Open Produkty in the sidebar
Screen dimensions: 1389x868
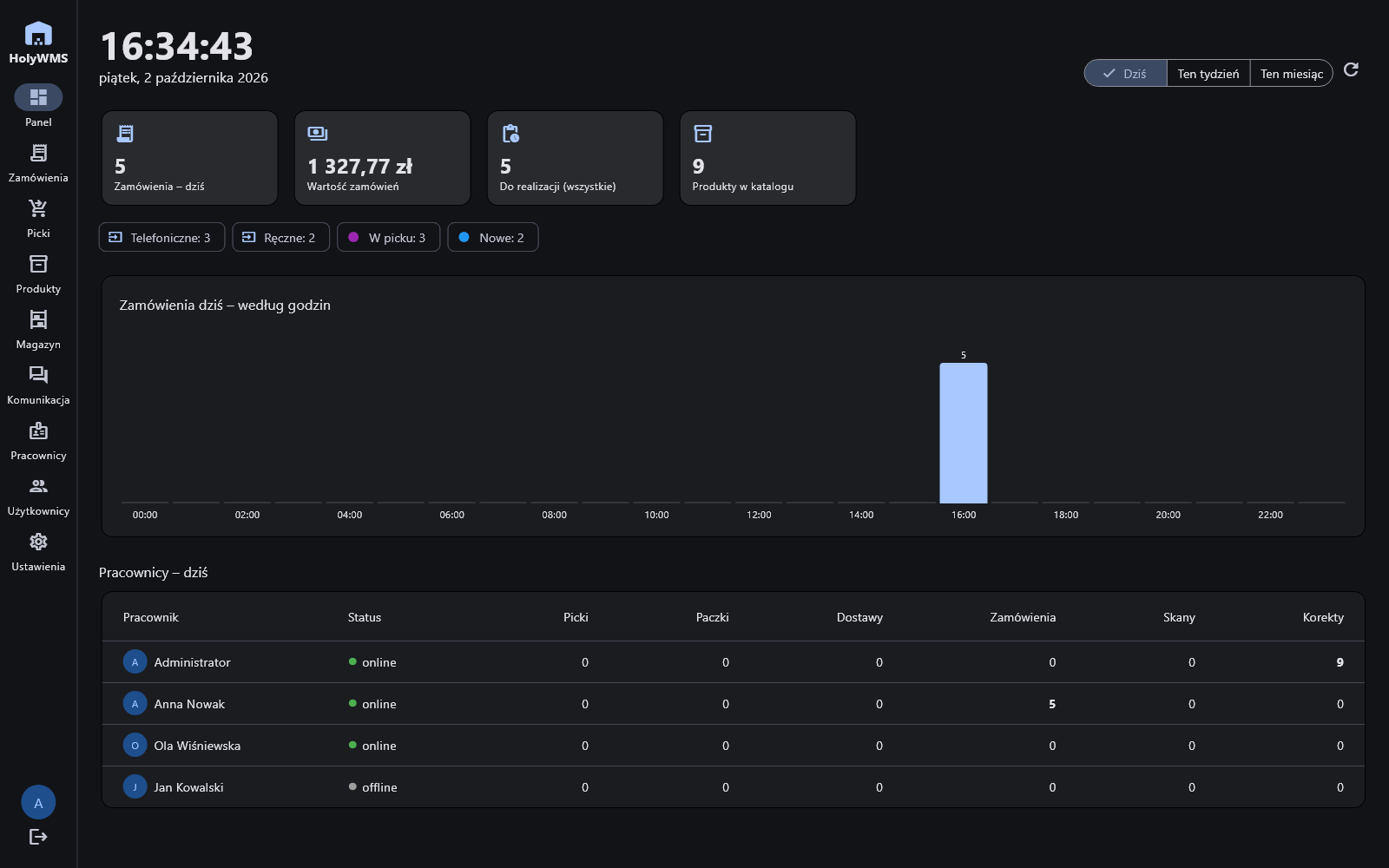point(38,275)
